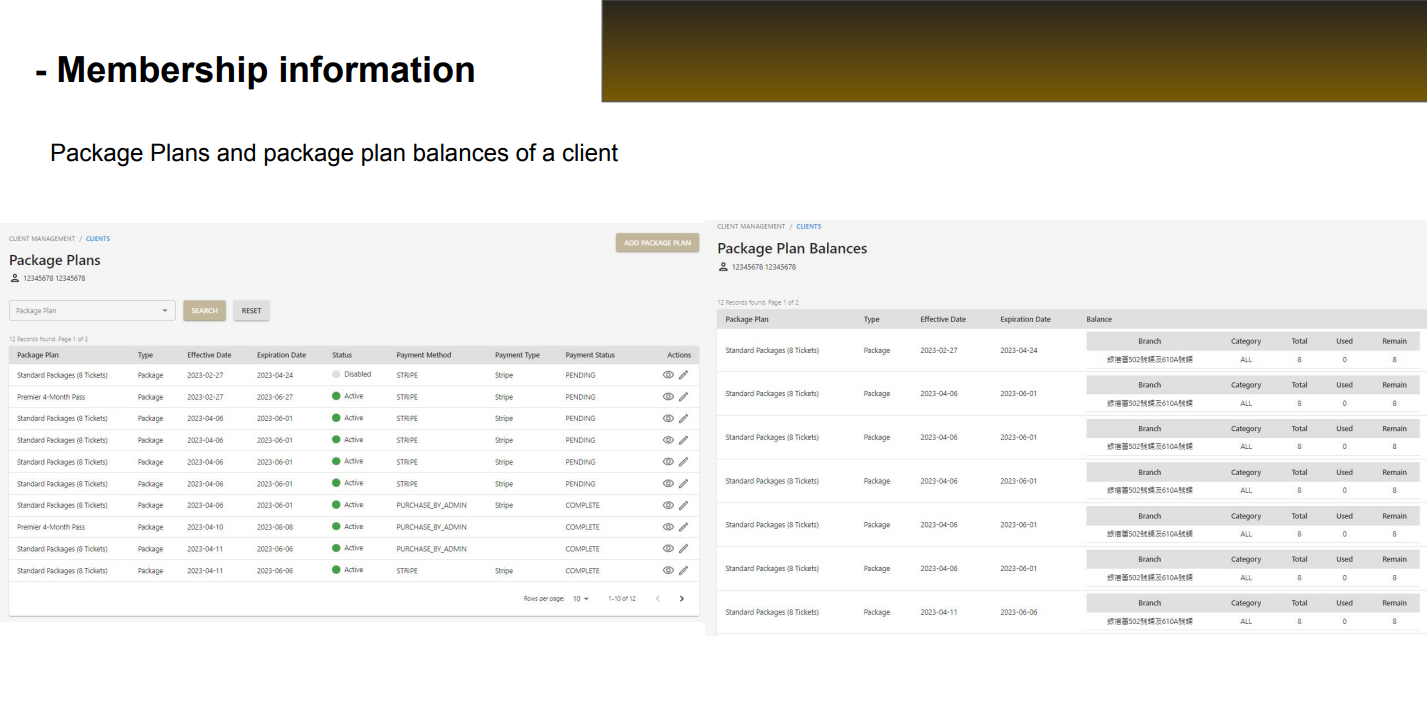
Task: Click the Payment Method column header
Action: [424, 355]
